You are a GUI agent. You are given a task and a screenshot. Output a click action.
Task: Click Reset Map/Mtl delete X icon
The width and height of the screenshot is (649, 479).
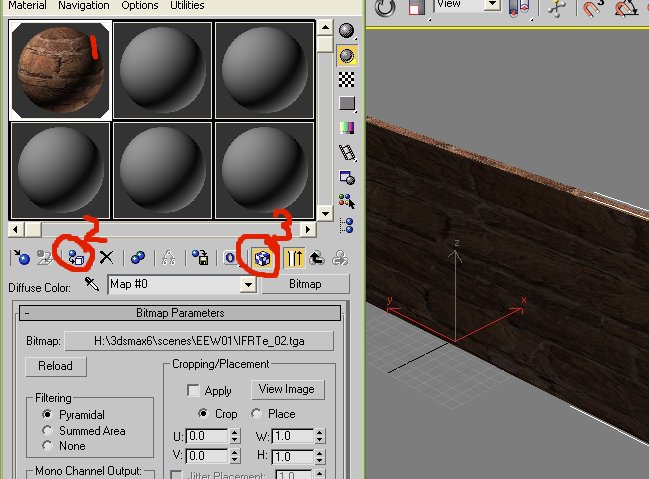107,258
